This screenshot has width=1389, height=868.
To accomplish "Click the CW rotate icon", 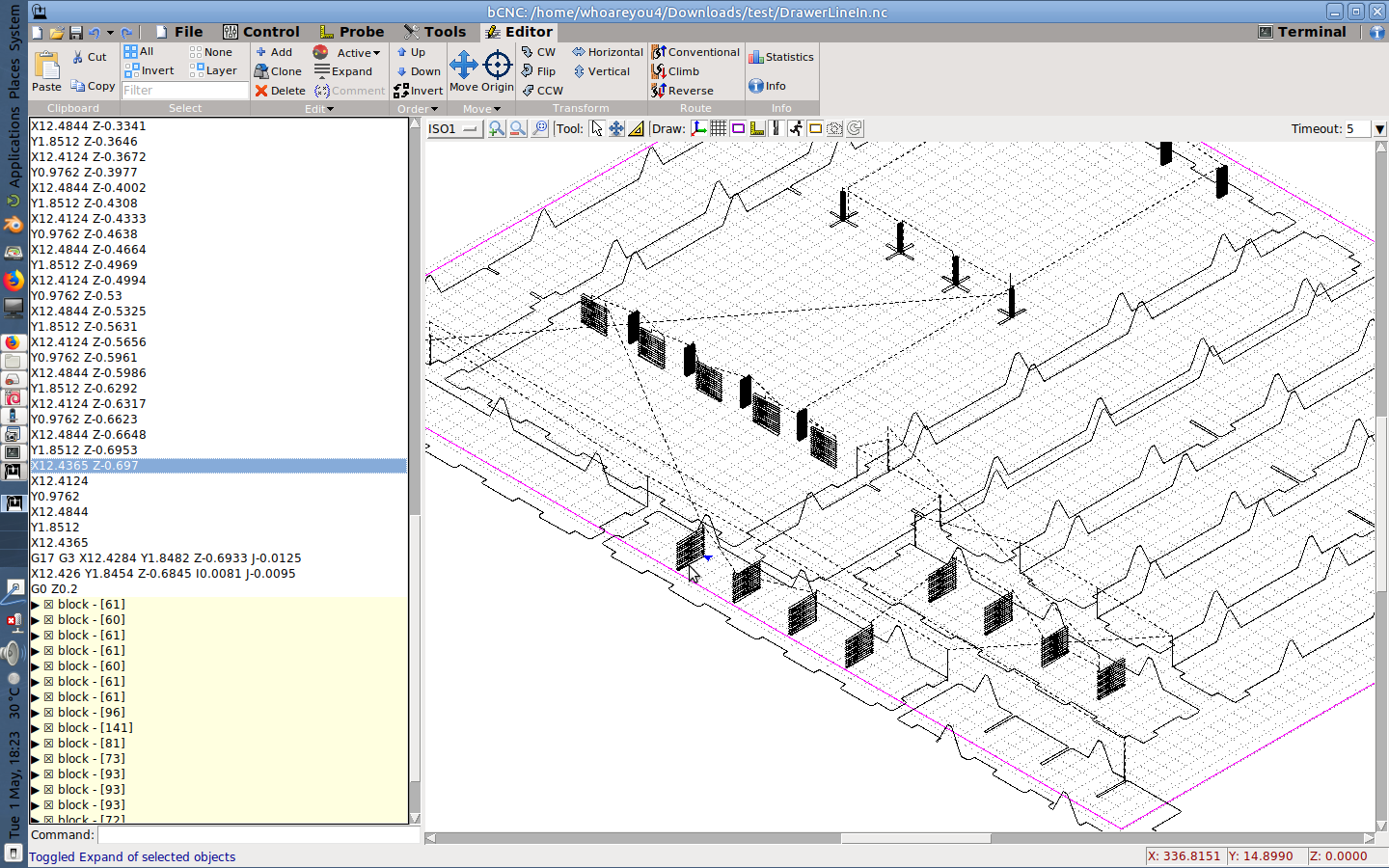I will pyautogui.click(x=528, y=52).
